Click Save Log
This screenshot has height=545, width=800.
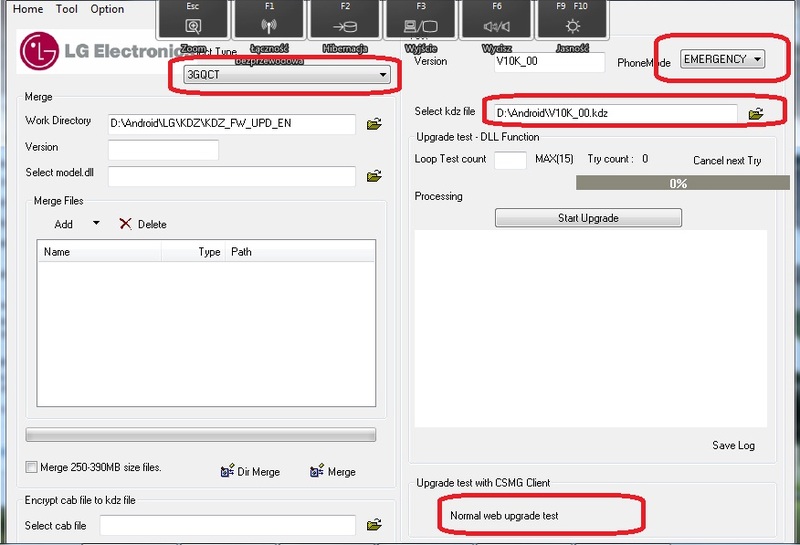(x=734, y=445)
